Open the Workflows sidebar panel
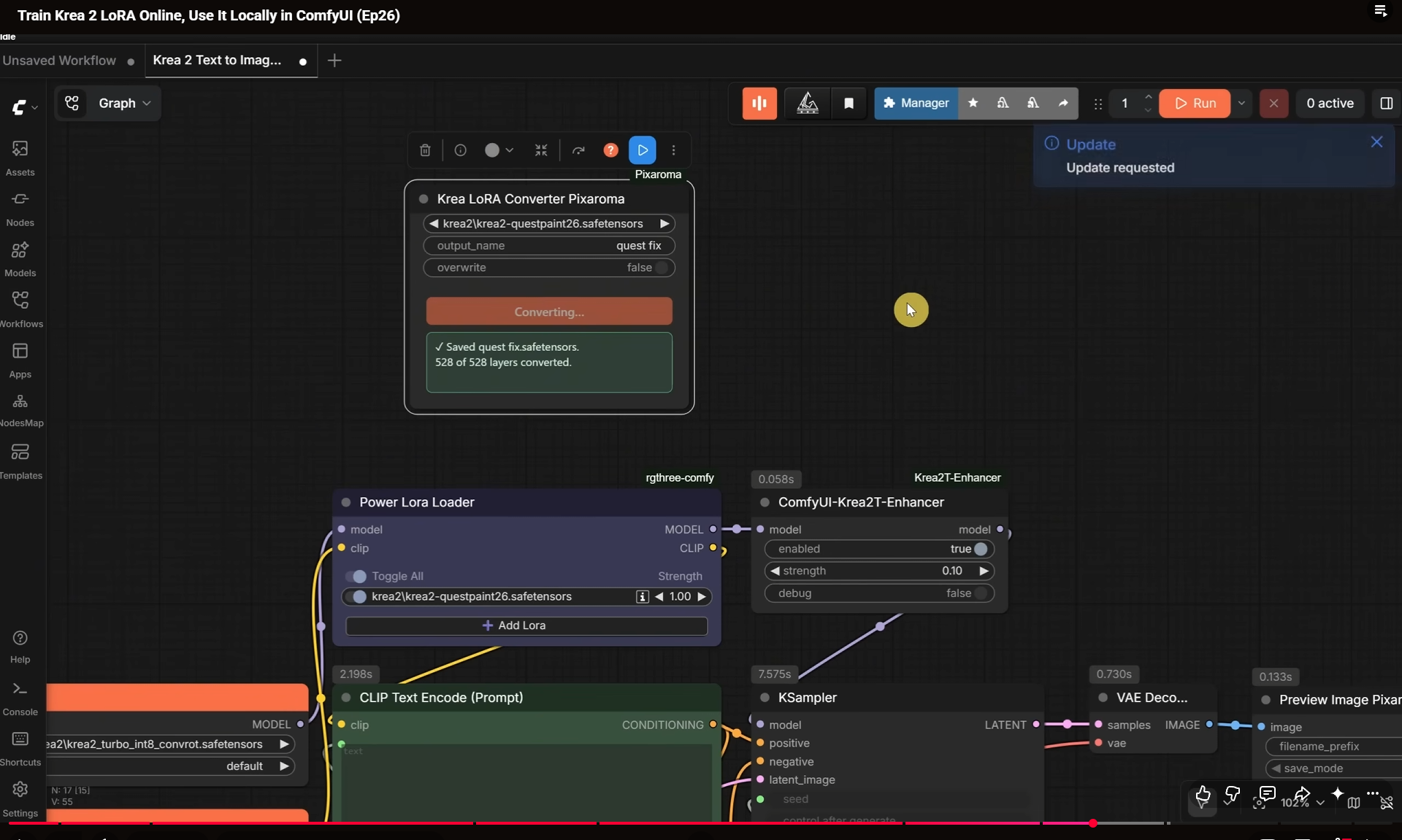The height and width of the screenshot is (840, 1402). 20,309
